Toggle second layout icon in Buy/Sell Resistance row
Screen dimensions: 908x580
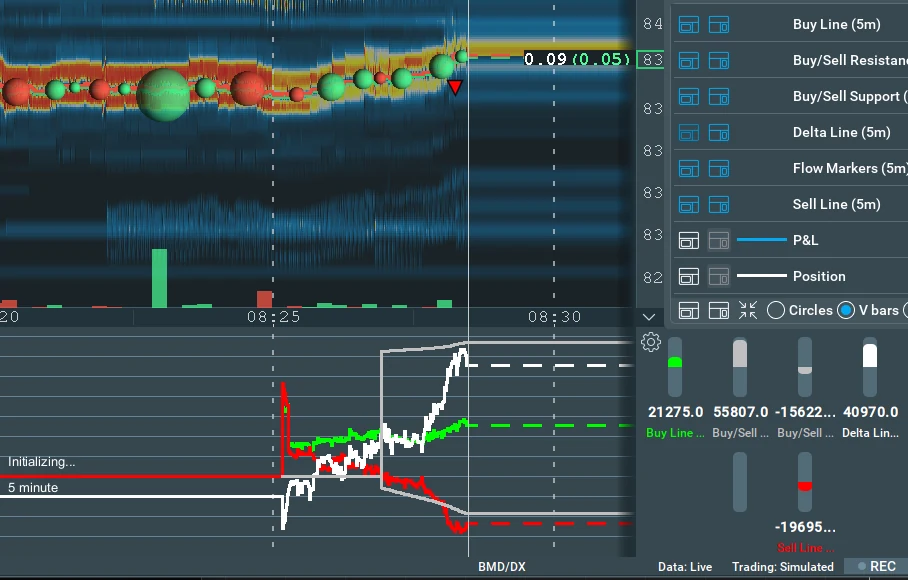[719, 61]
